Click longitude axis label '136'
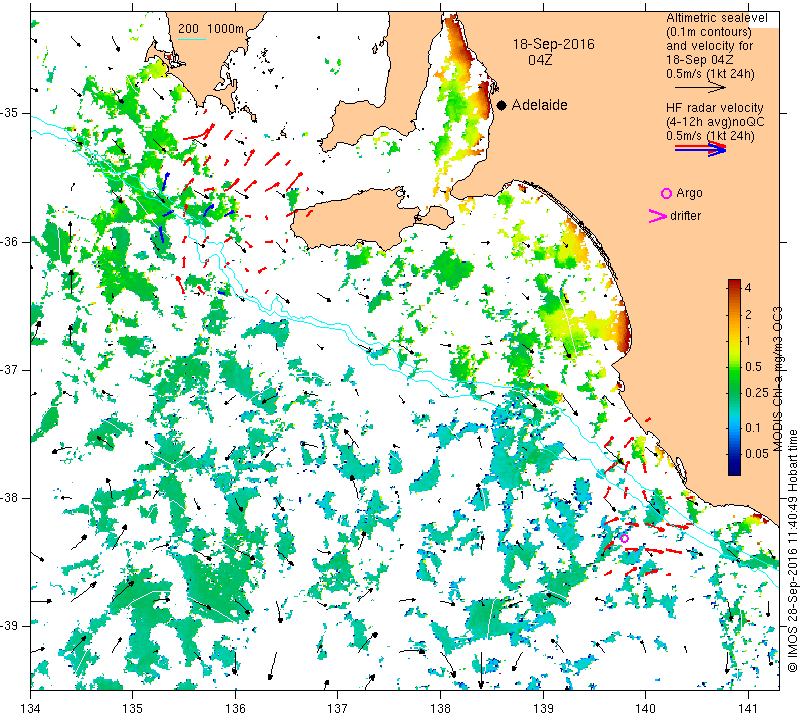The image size is (800, 720). click(x=235, y=708)
